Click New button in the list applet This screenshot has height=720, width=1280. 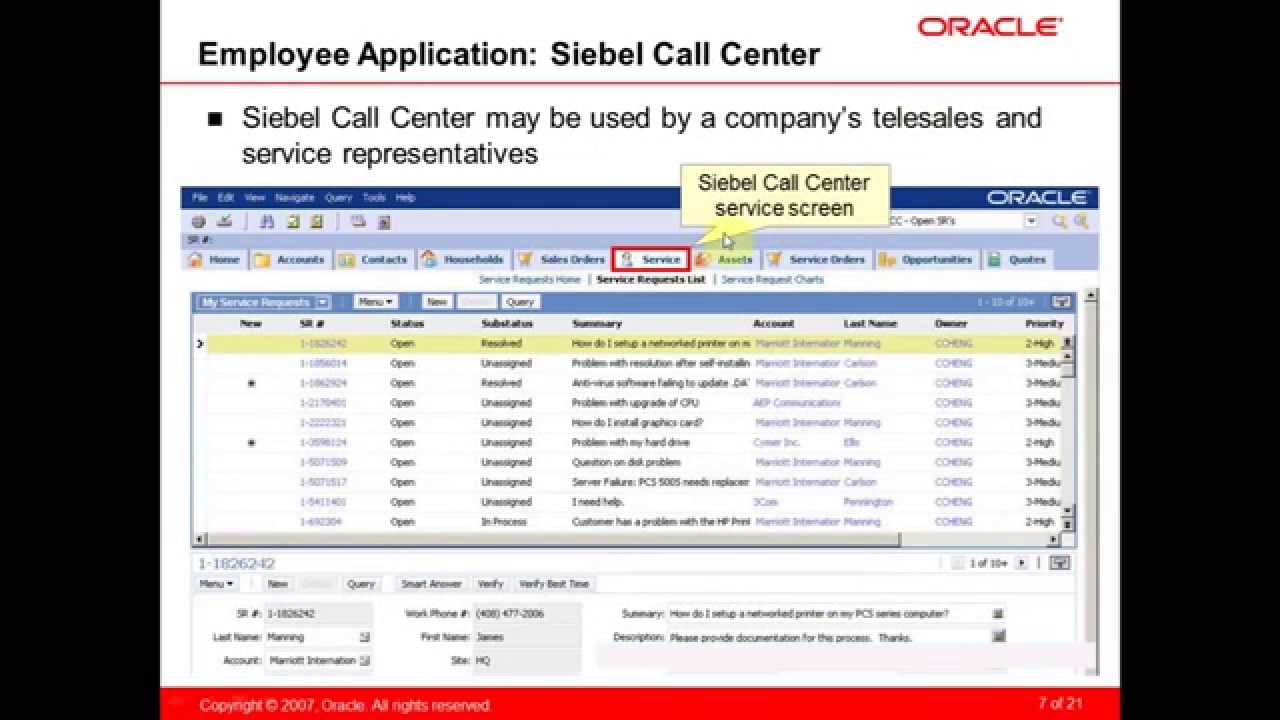436,302
